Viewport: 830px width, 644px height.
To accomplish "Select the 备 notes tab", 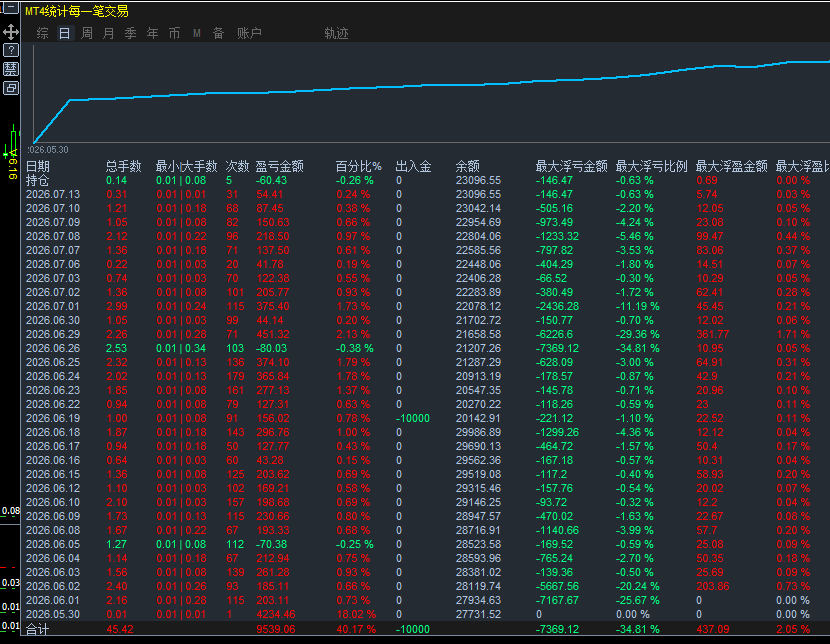I will coord(219,33).
